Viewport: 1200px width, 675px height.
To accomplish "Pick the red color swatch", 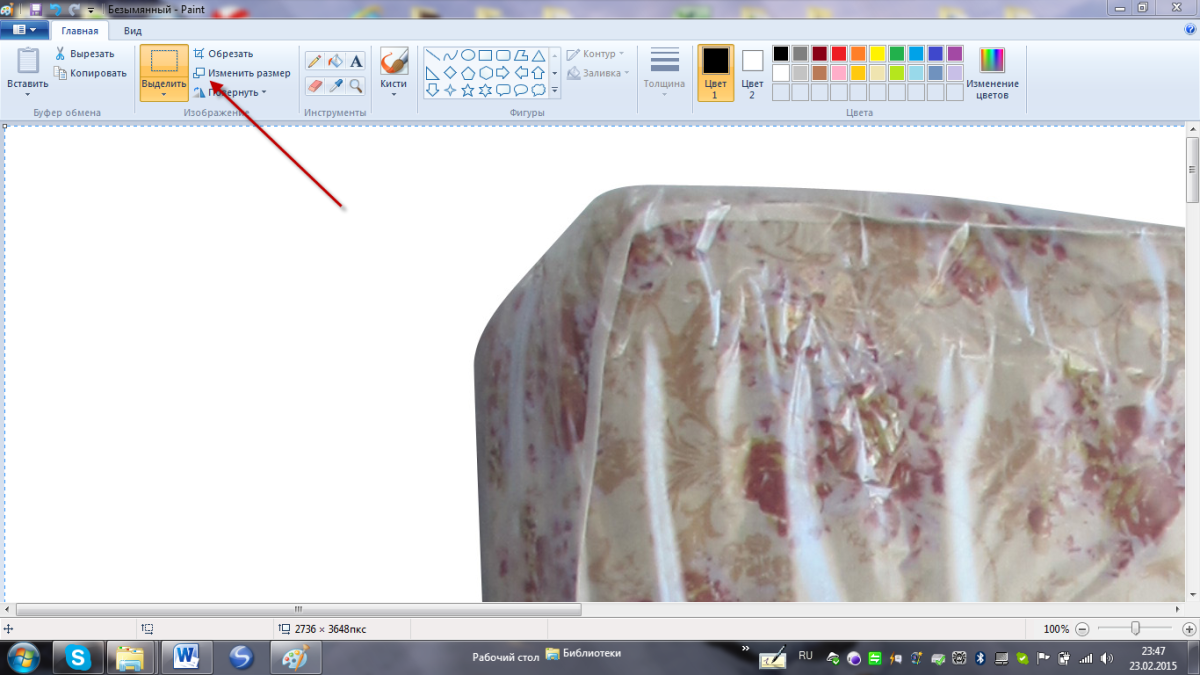I will coord(839,54).
